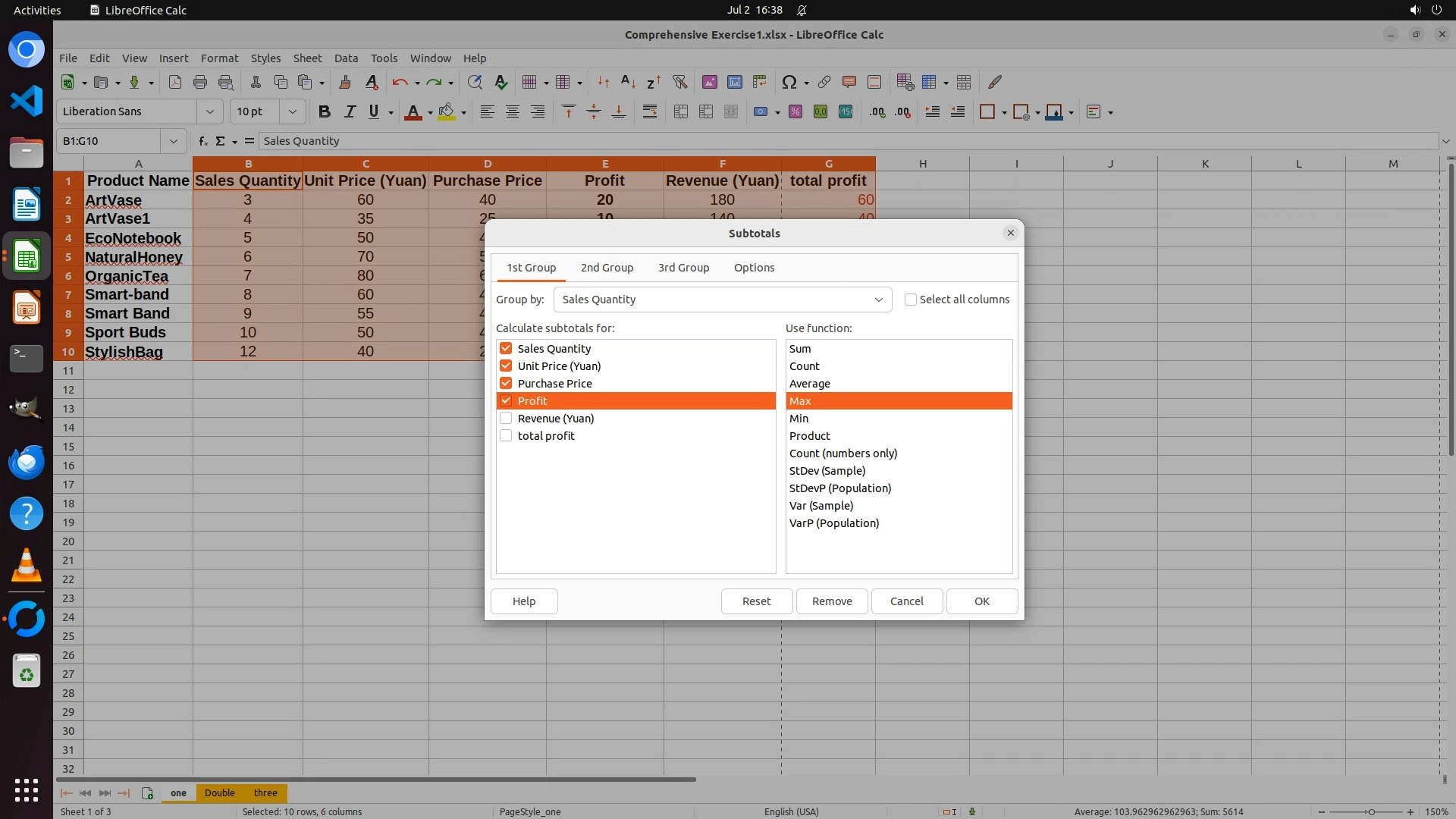Click the Italic formatting icon
The width and height of the screenshot is (1456, 819).
pos(350,112)
